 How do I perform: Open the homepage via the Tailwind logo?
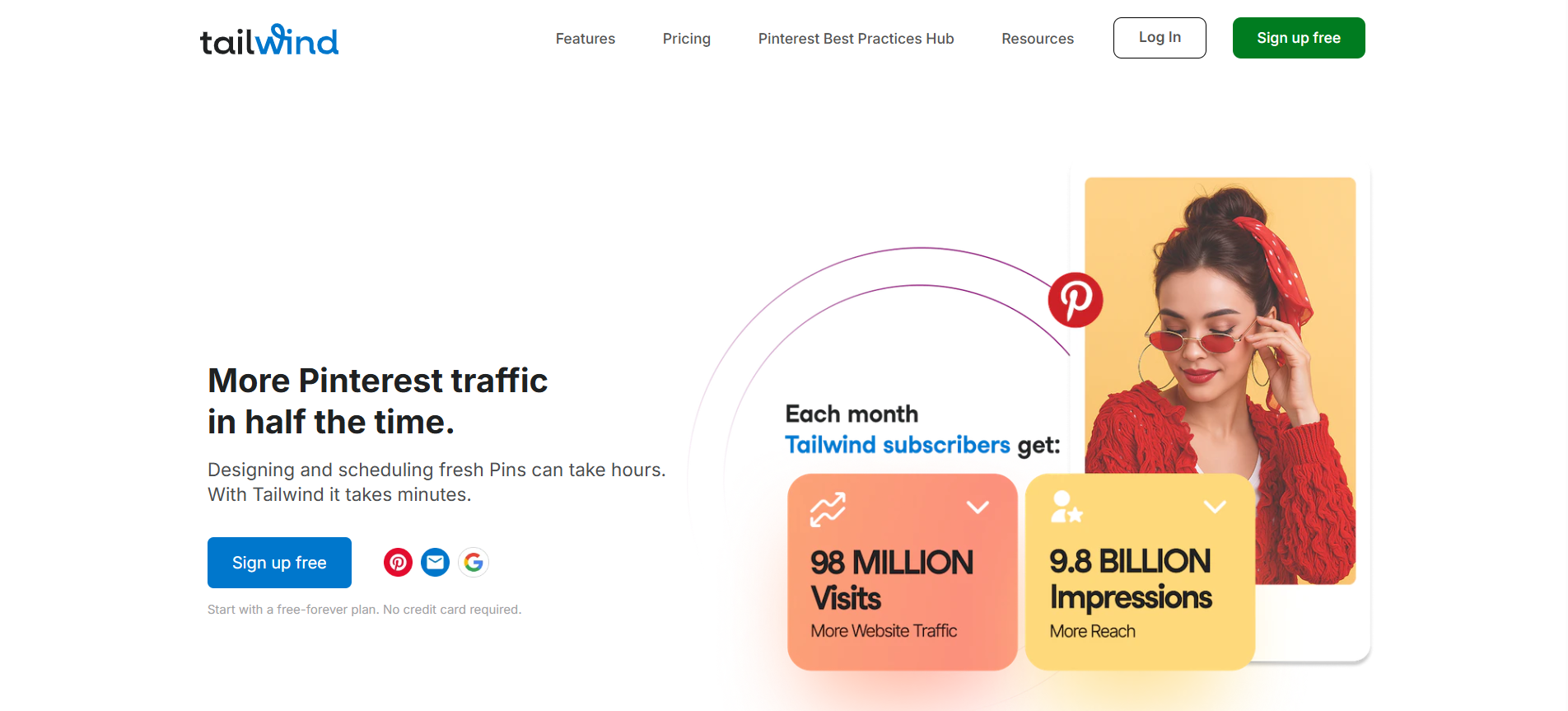click(269, 39)
